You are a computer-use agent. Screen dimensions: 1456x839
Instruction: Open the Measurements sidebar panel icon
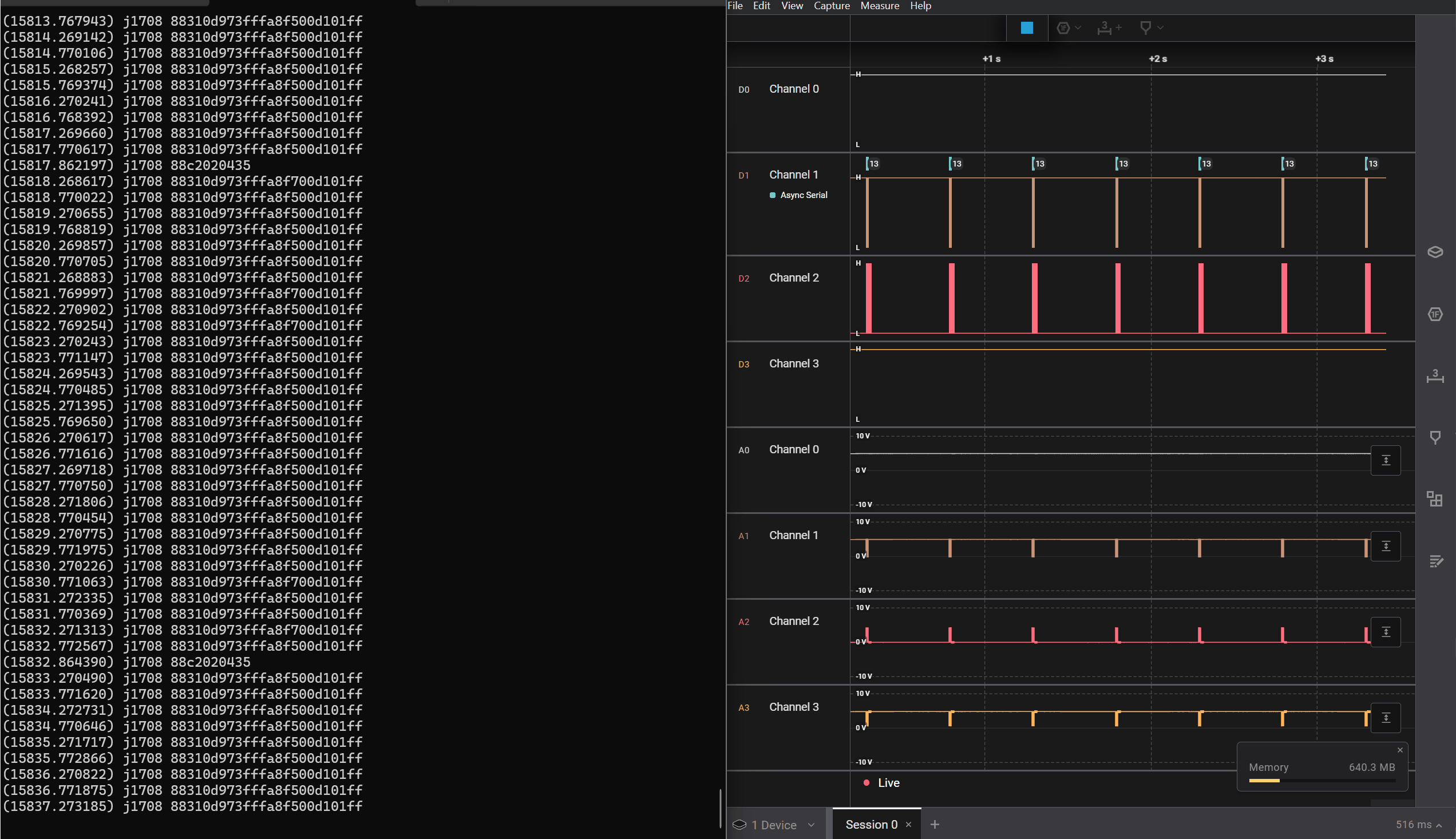(x=1435, y=376)
